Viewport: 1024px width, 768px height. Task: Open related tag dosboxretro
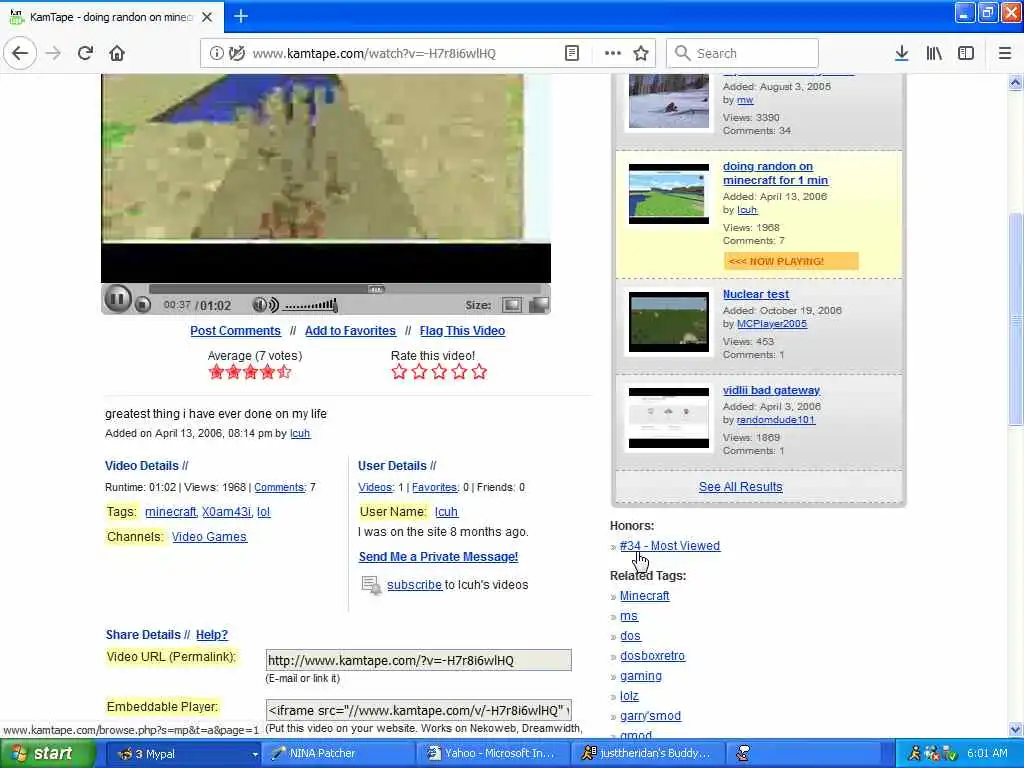[x=652, y=656]
